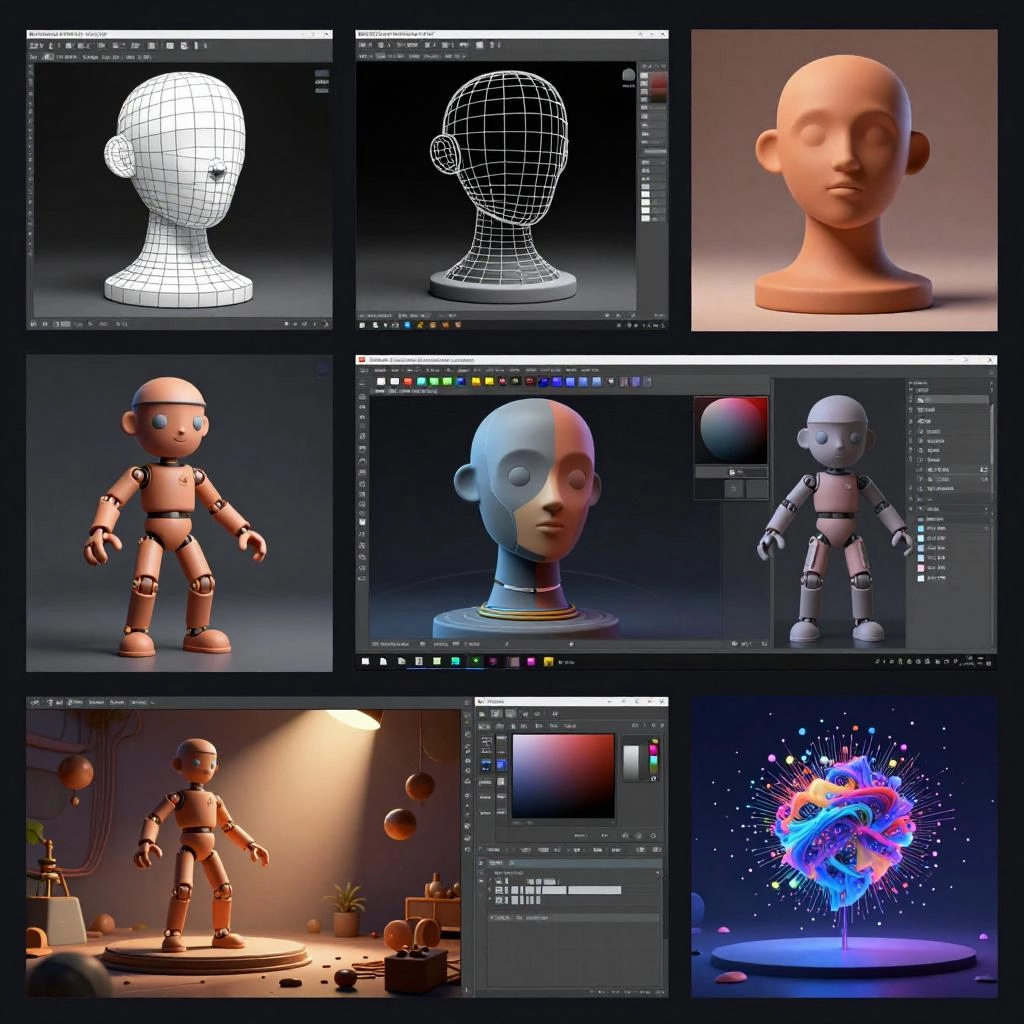
Task: Select the bright blue swatch left of the color field
Action: [x=501, y=765]
